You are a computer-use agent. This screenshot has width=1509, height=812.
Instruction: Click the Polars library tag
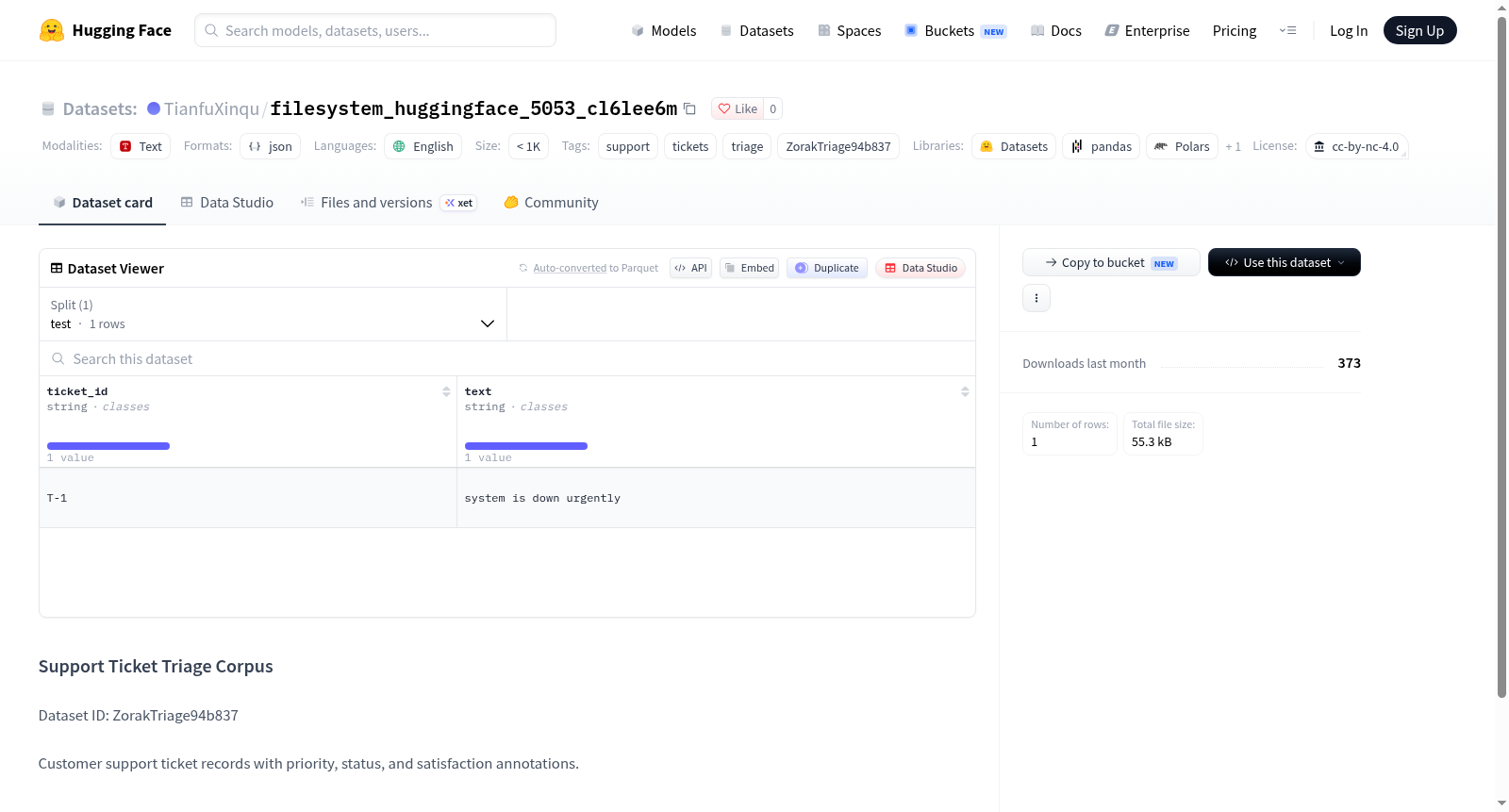point(1182,146)
